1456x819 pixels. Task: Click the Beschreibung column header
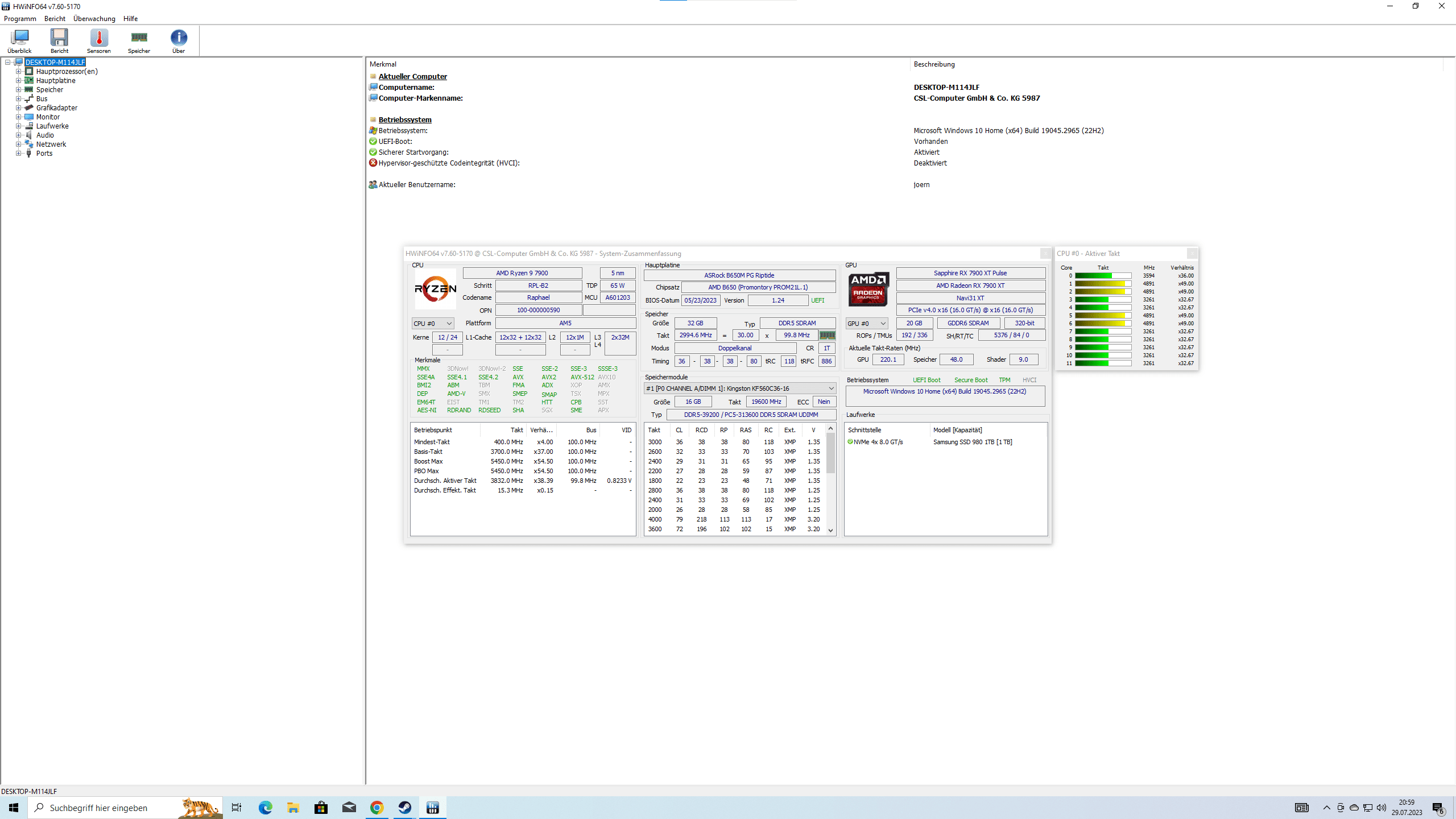[x=934, y=64]
